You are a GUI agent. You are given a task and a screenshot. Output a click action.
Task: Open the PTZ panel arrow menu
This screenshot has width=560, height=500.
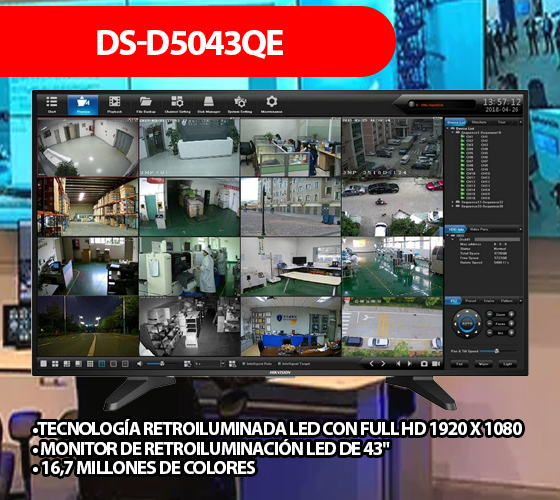pos(521,301)
